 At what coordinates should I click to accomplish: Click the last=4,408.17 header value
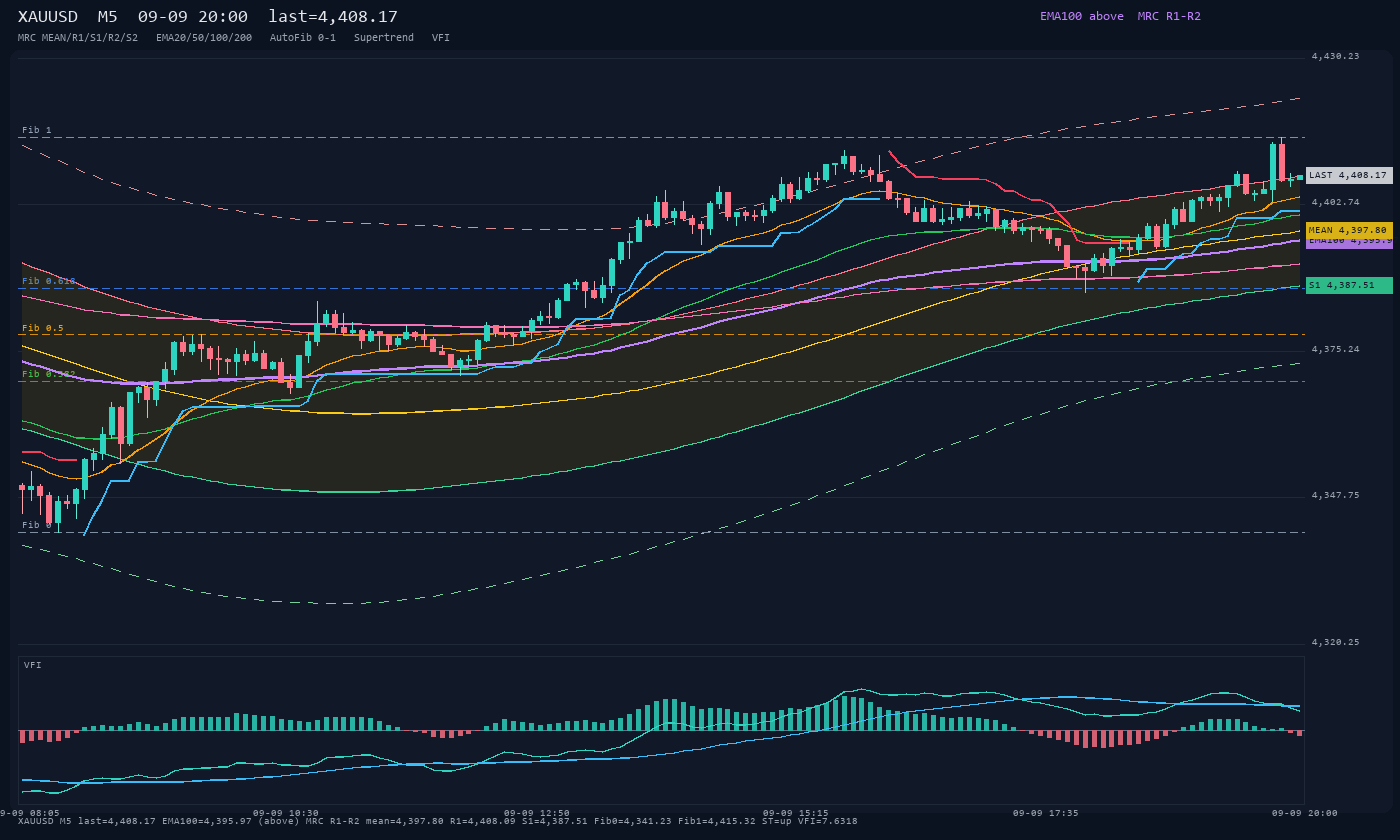pos(333,17)
